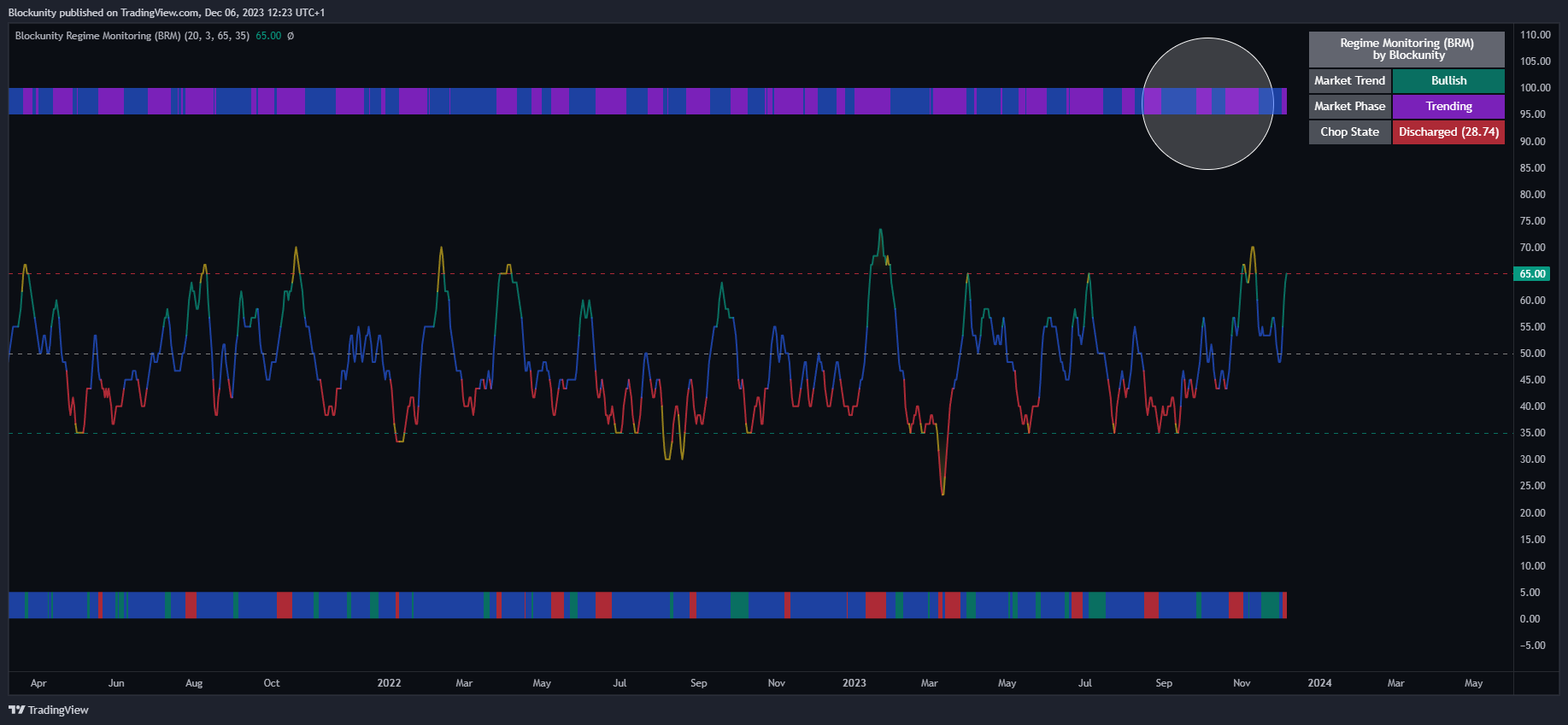Click the 0.00 level on the price axis

(x=1530, y=619)
